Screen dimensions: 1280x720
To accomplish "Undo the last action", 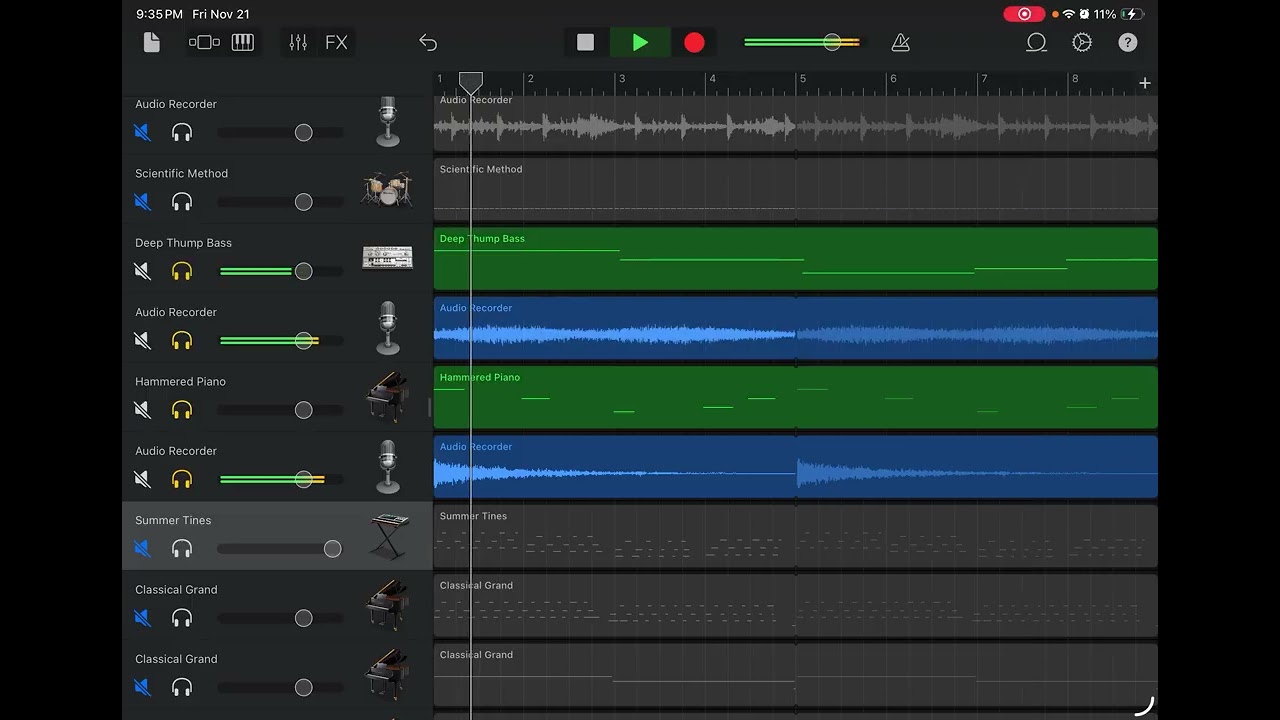I will 428,42.
